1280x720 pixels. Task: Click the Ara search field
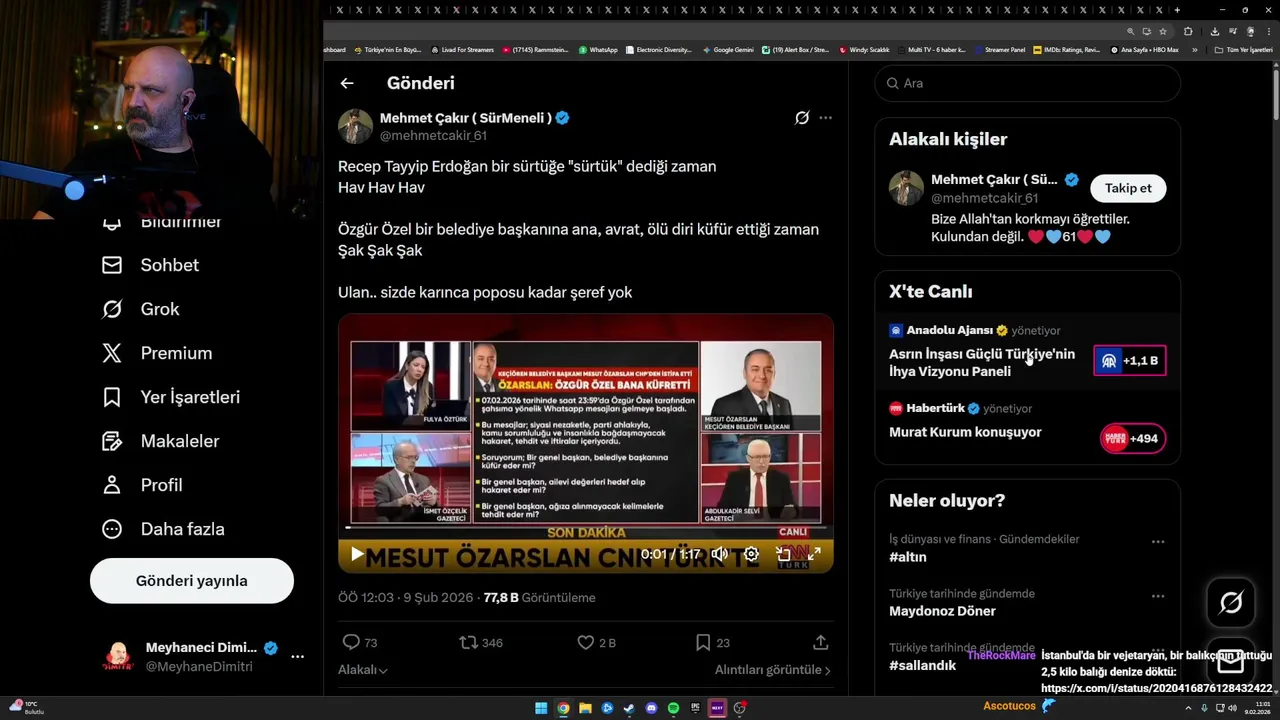1027,83
